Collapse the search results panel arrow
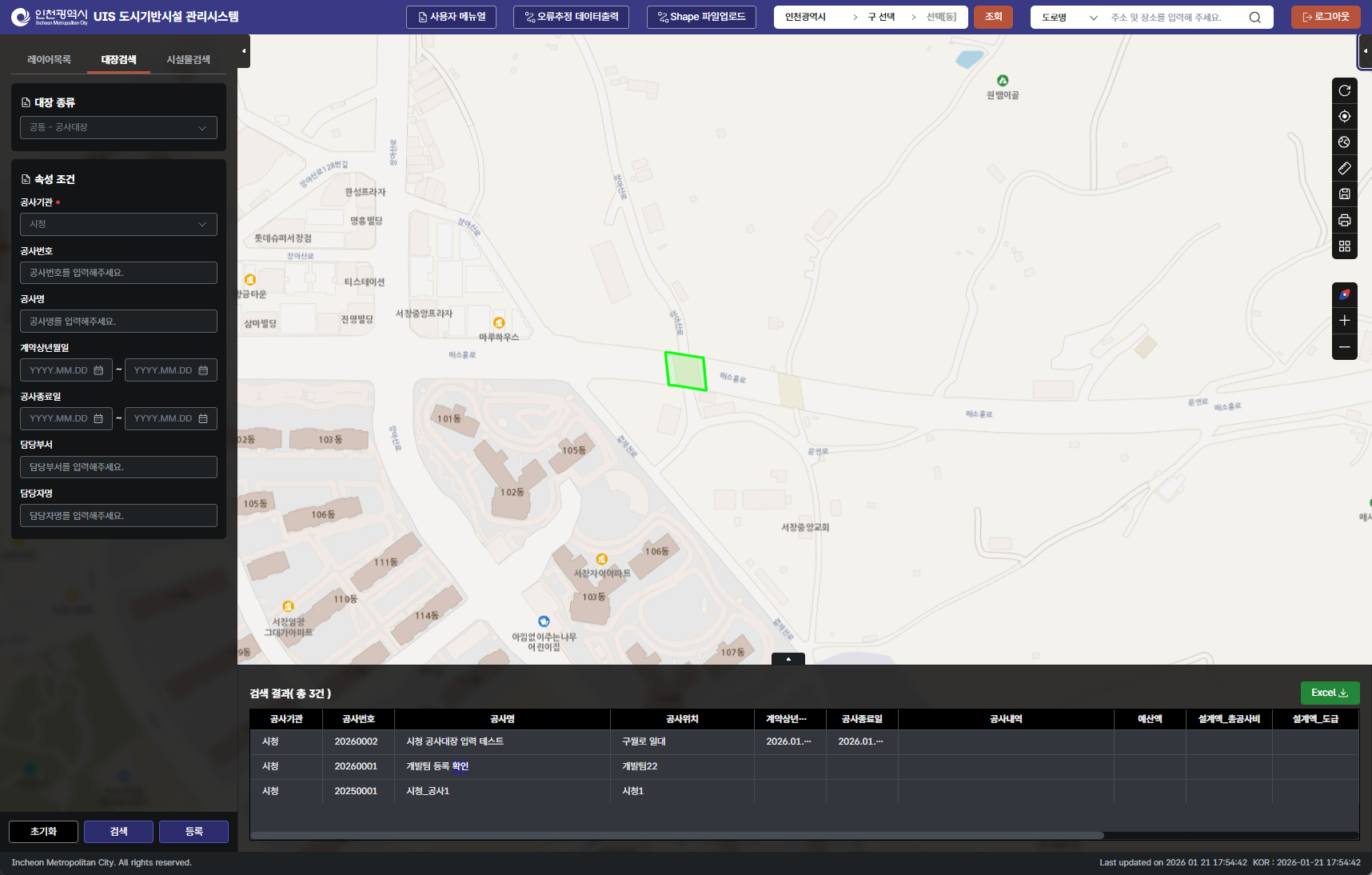The image size is (1372, 875). pyautogui.click(x=788, y=659)
